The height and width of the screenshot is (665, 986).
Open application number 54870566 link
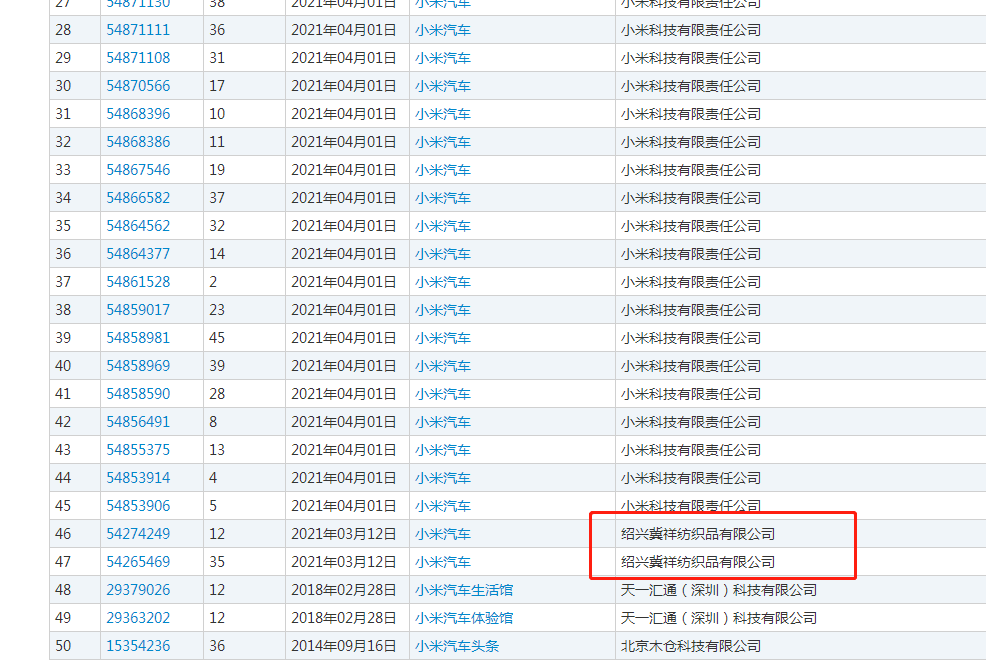[138, 86]
